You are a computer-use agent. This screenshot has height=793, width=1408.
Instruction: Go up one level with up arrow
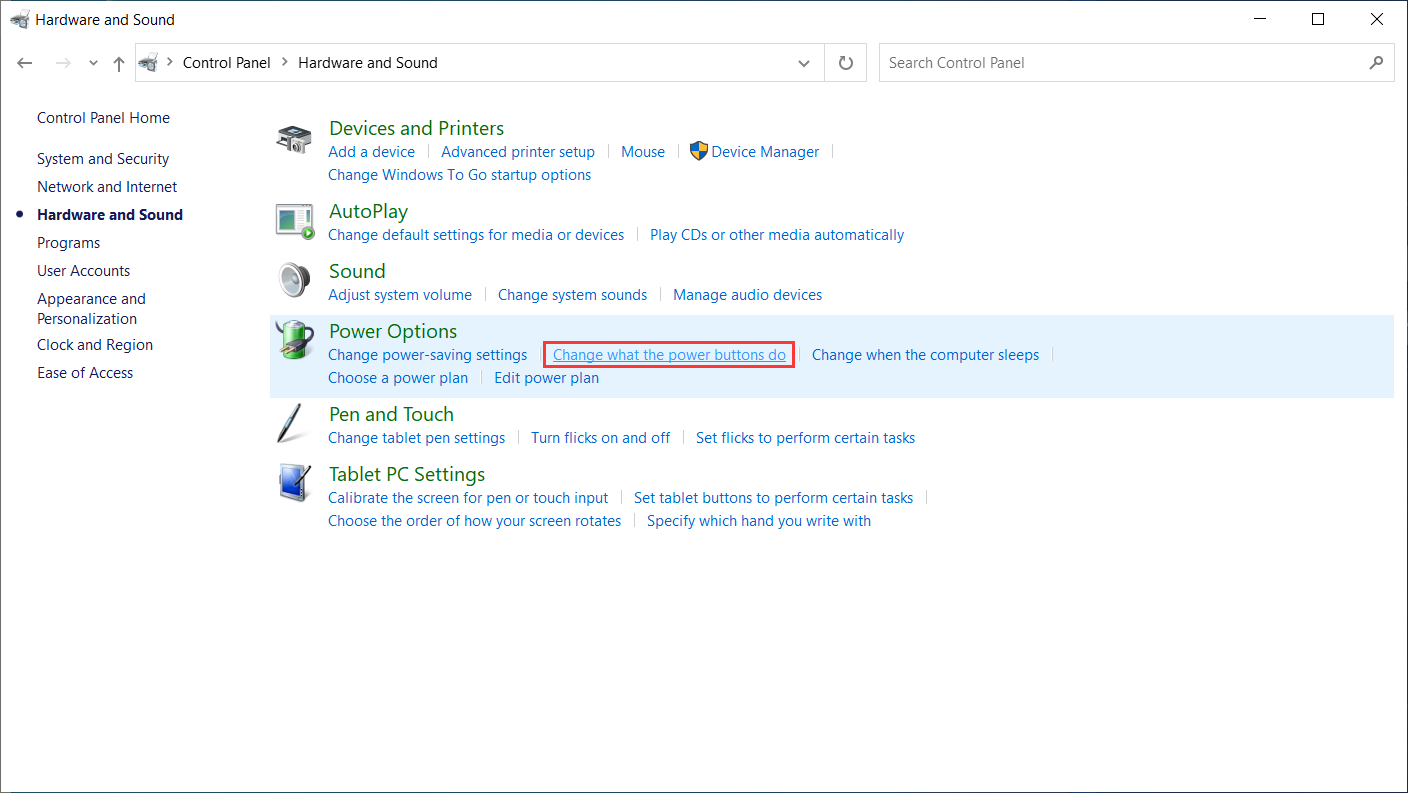[119, 63]
